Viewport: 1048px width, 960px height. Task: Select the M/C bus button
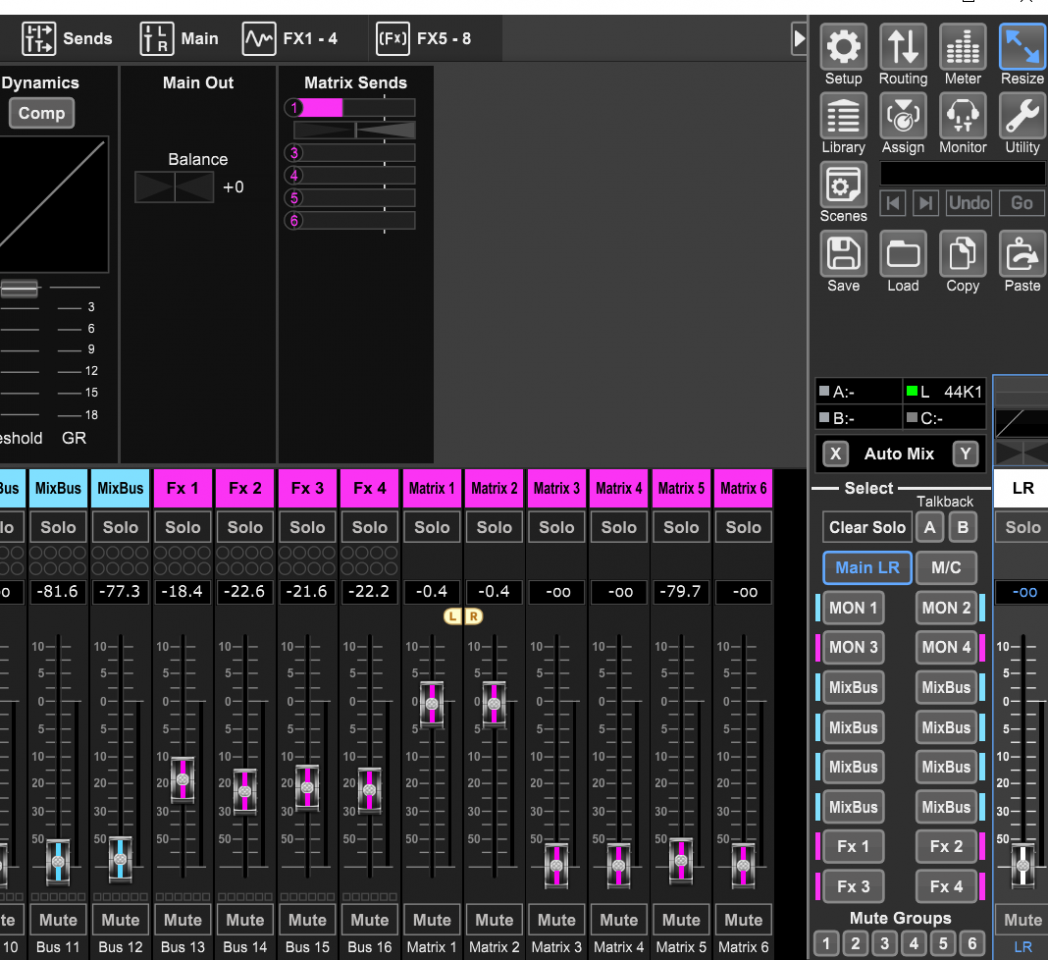(x=946, y=568)
